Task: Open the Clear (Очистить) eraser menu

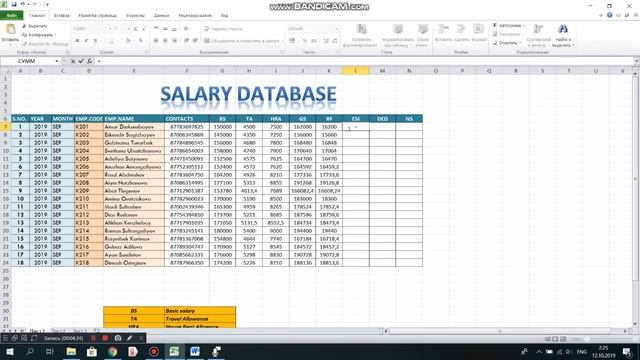Action: point(507,43)
